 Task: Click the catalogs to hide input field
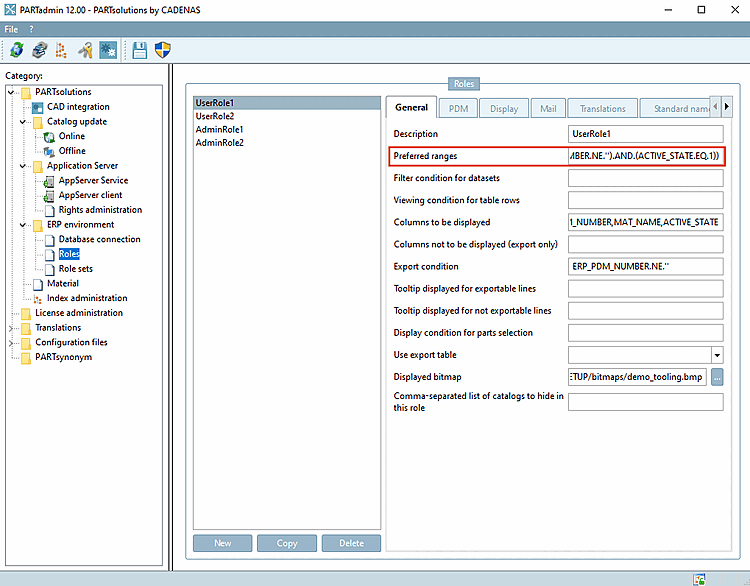tap(645, 402)
